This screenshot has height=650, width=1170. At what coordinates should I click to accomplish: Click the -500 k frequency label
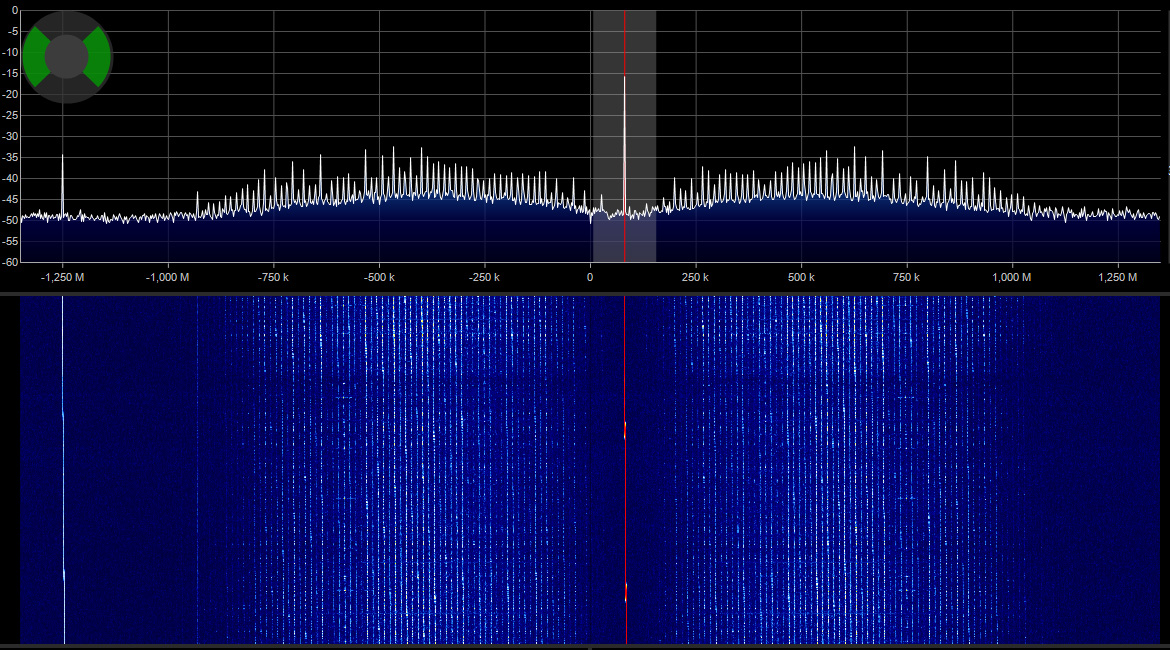(x=379, y=278)
